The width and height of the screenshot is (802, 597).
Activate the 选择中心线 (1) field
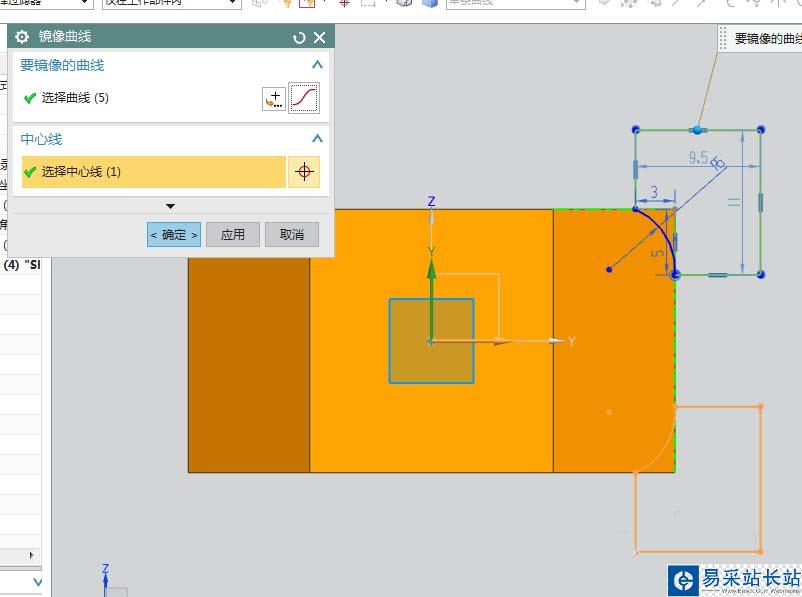[154, 172]
